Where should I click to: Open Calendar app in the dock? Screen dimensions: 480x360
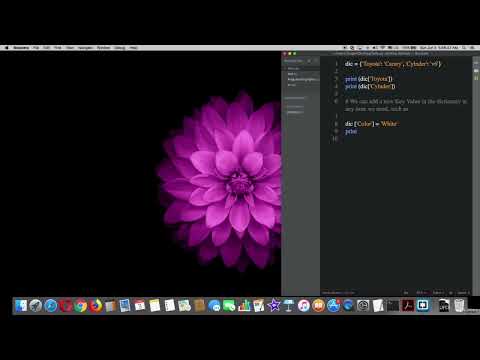[140, 305]
